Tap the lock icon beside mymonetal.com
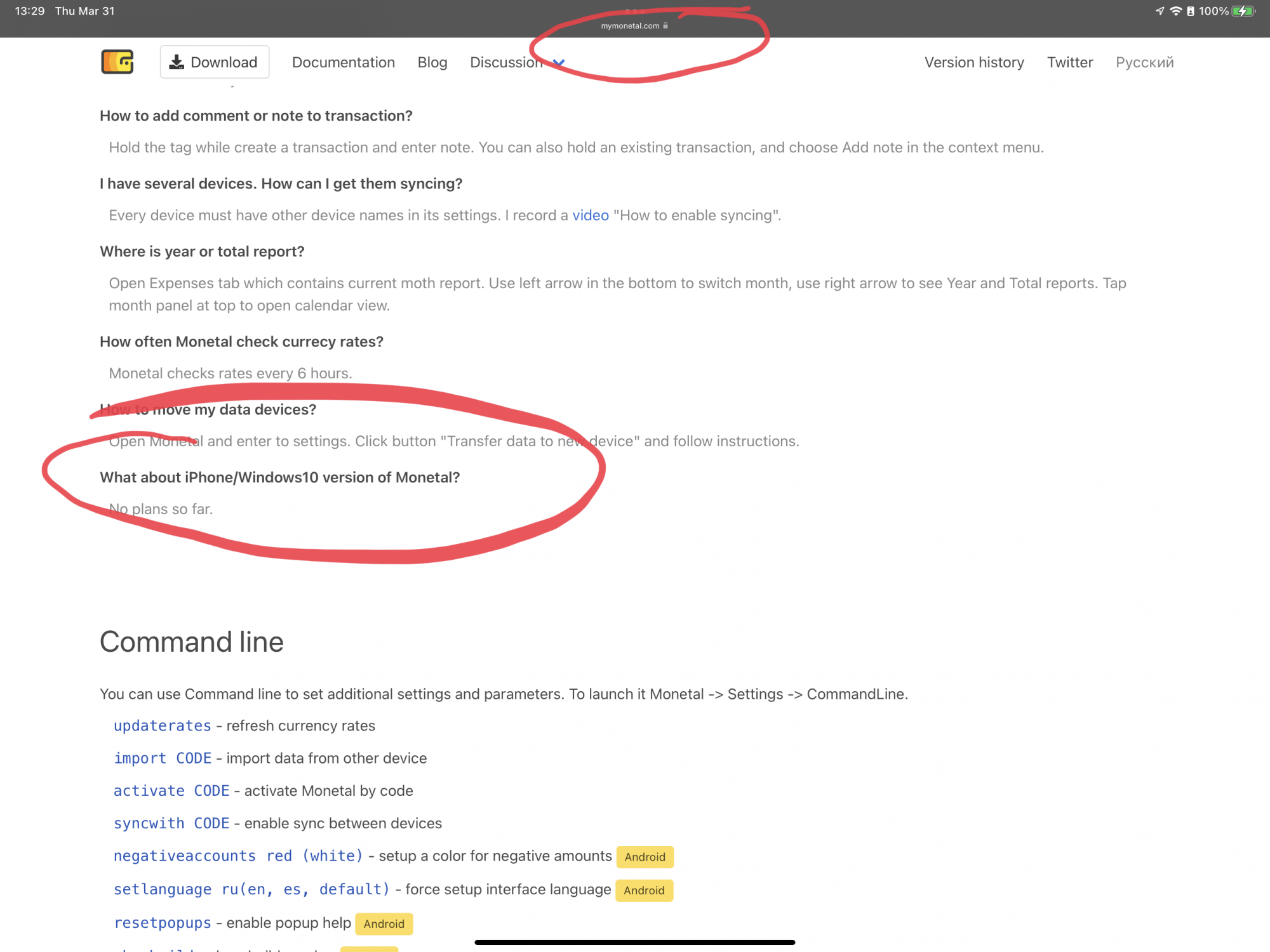Viewport: 1270px width, 952px height. tap(665, 25)
